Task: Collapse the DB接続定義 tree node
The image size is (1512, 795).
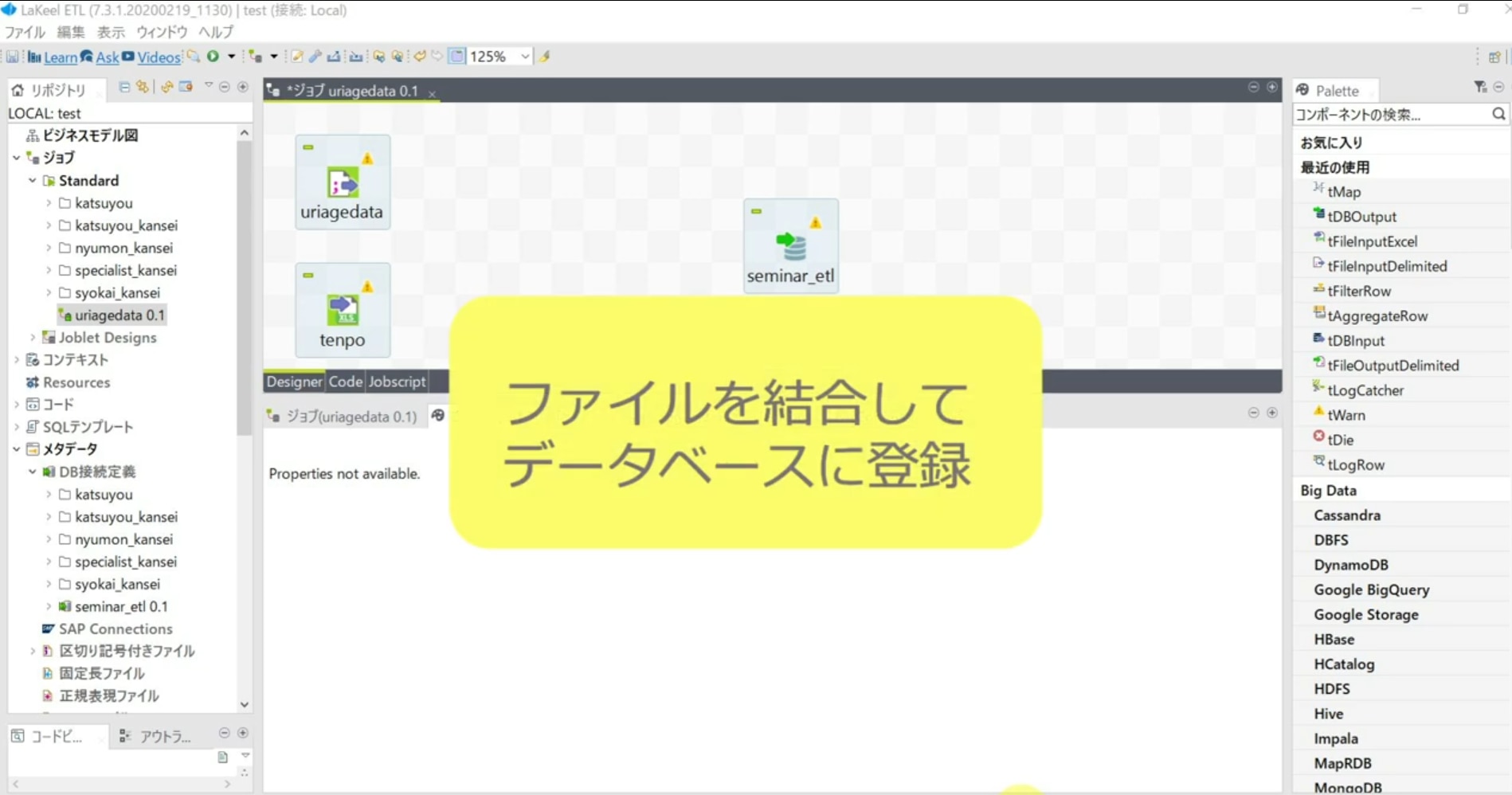Action: tap(33, 472)
